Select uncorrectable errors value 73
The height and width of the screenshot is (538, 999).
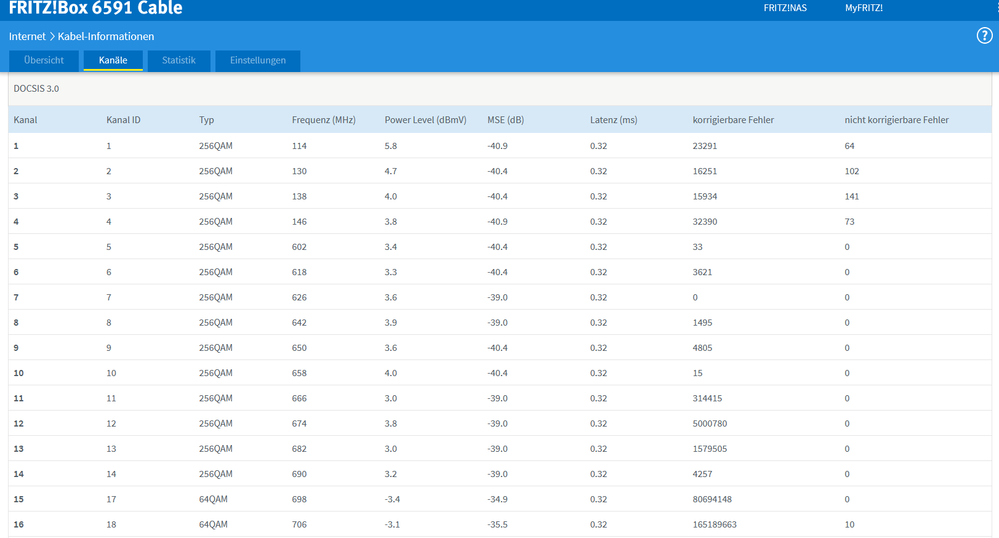tap(849, 222)
